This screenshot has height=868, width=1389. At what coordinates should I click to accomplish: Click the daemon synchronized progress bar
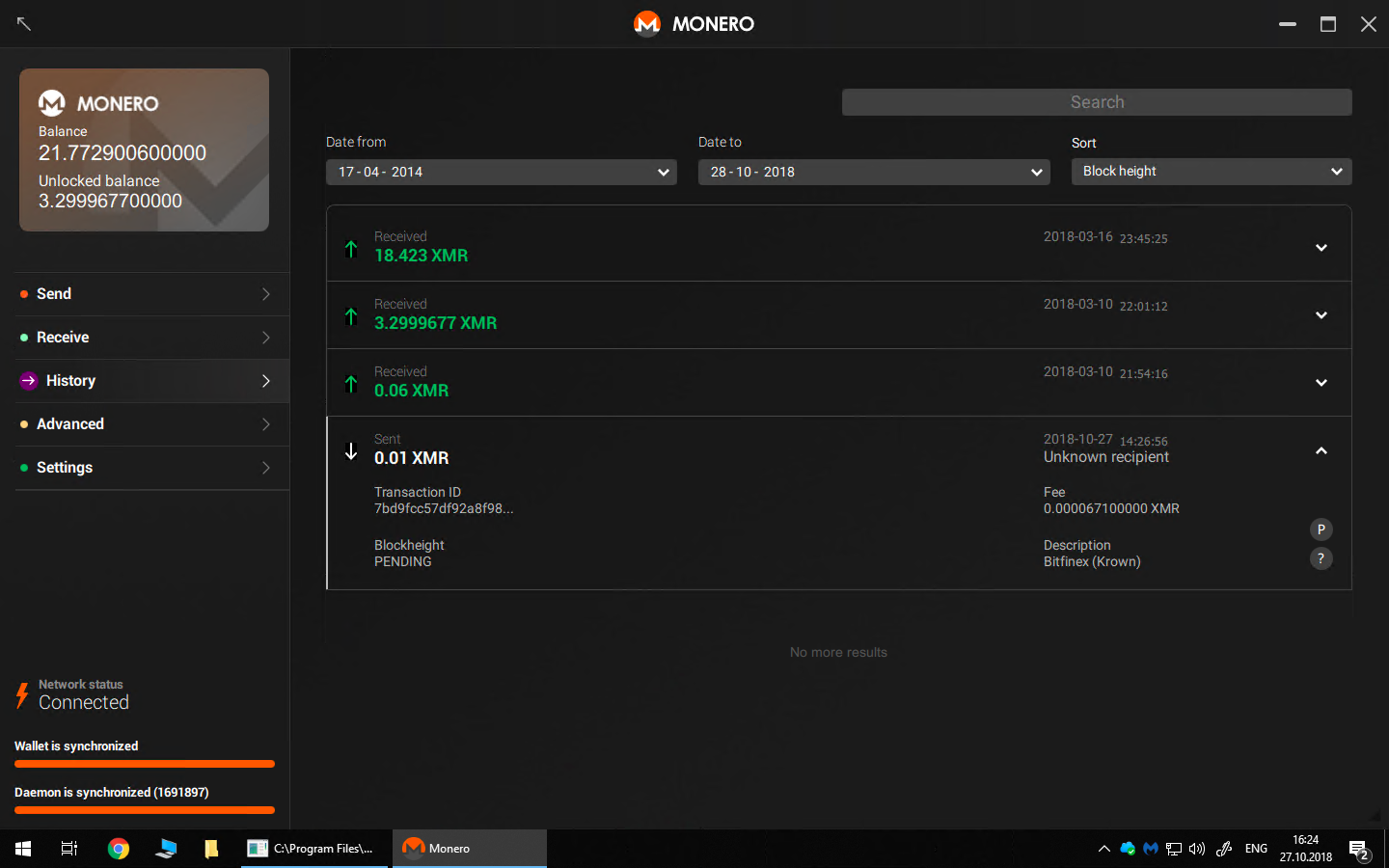[x=145, y=810]
